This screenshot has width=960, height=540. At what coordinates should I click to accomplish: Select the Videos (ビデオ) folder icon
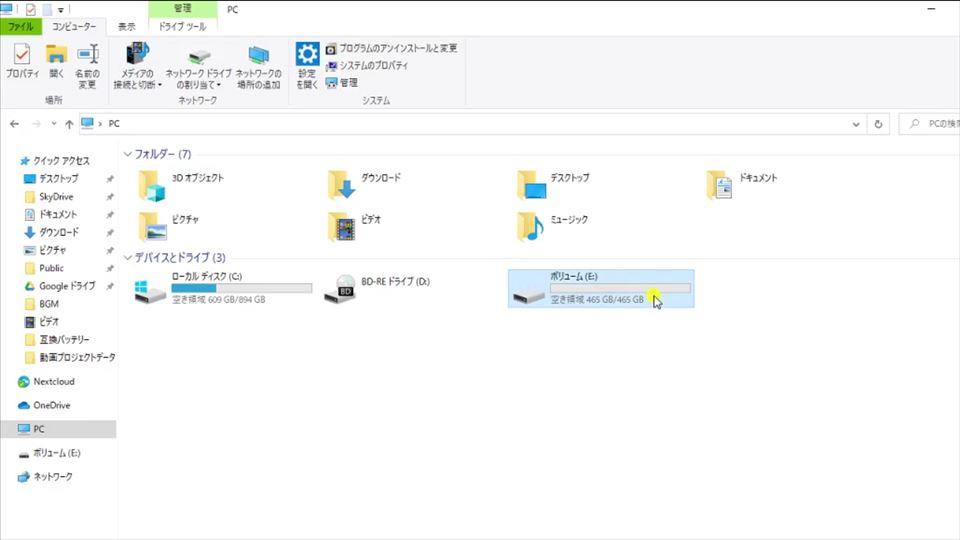point(342,227)
